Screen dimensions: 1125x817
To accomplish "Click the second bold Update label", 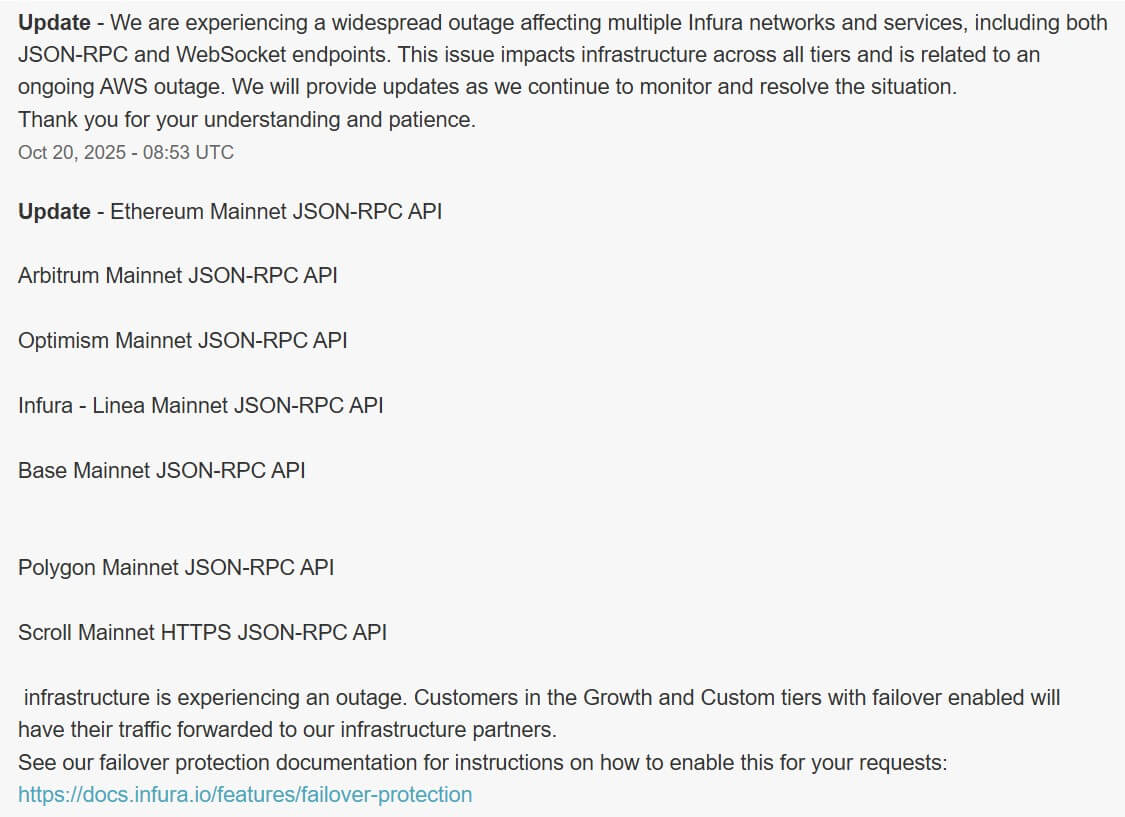I will click(x=54, y=212).
